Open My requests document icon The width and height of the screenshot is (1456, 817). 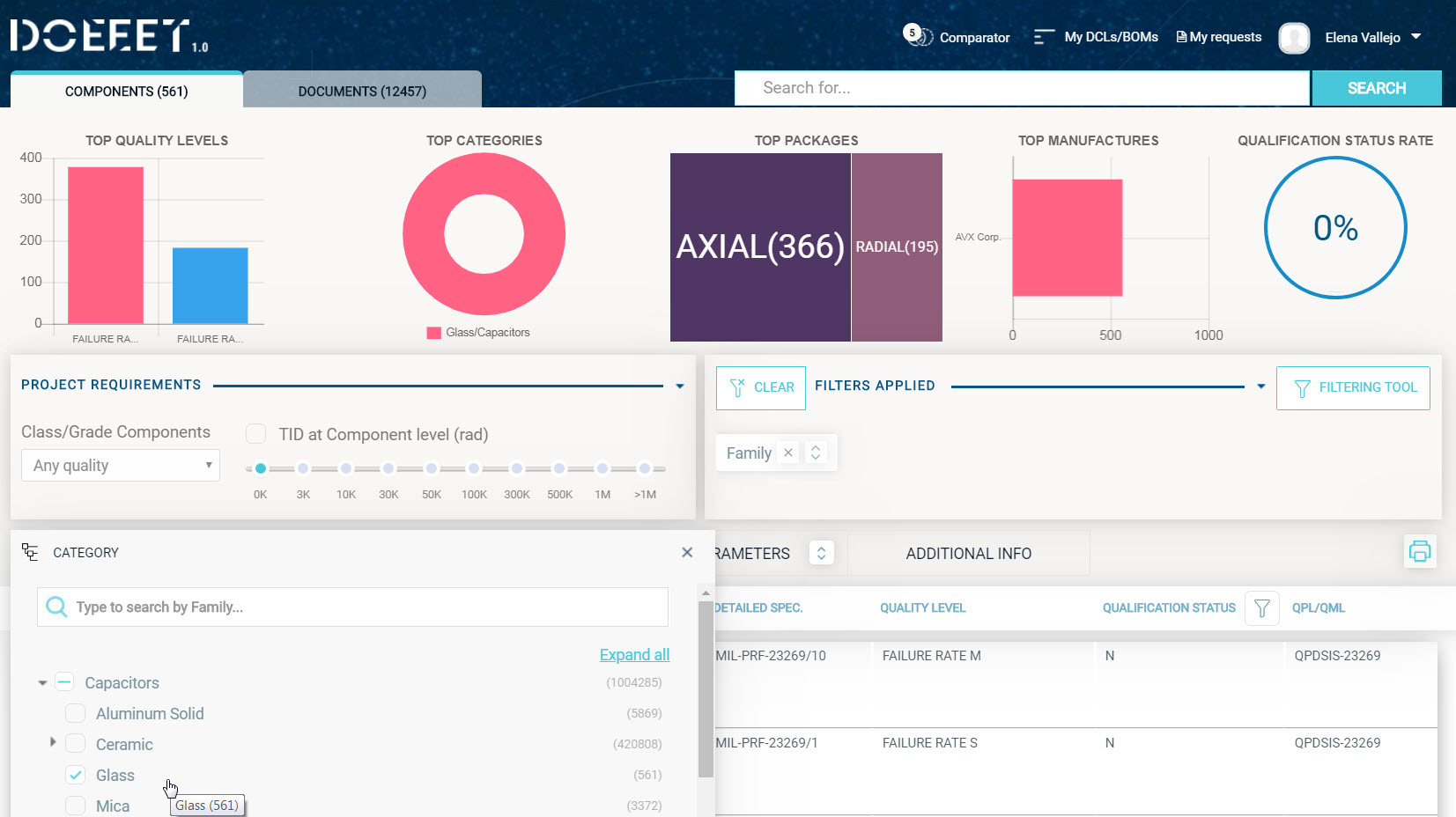[x=1181, y=37]
